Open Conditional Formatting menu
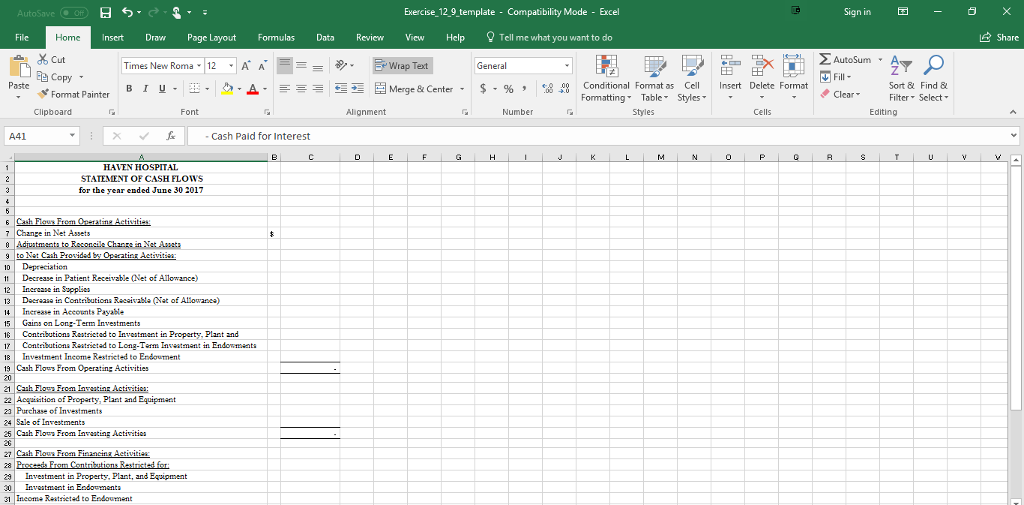This screenshot has width=1024, height=505. 606,80
